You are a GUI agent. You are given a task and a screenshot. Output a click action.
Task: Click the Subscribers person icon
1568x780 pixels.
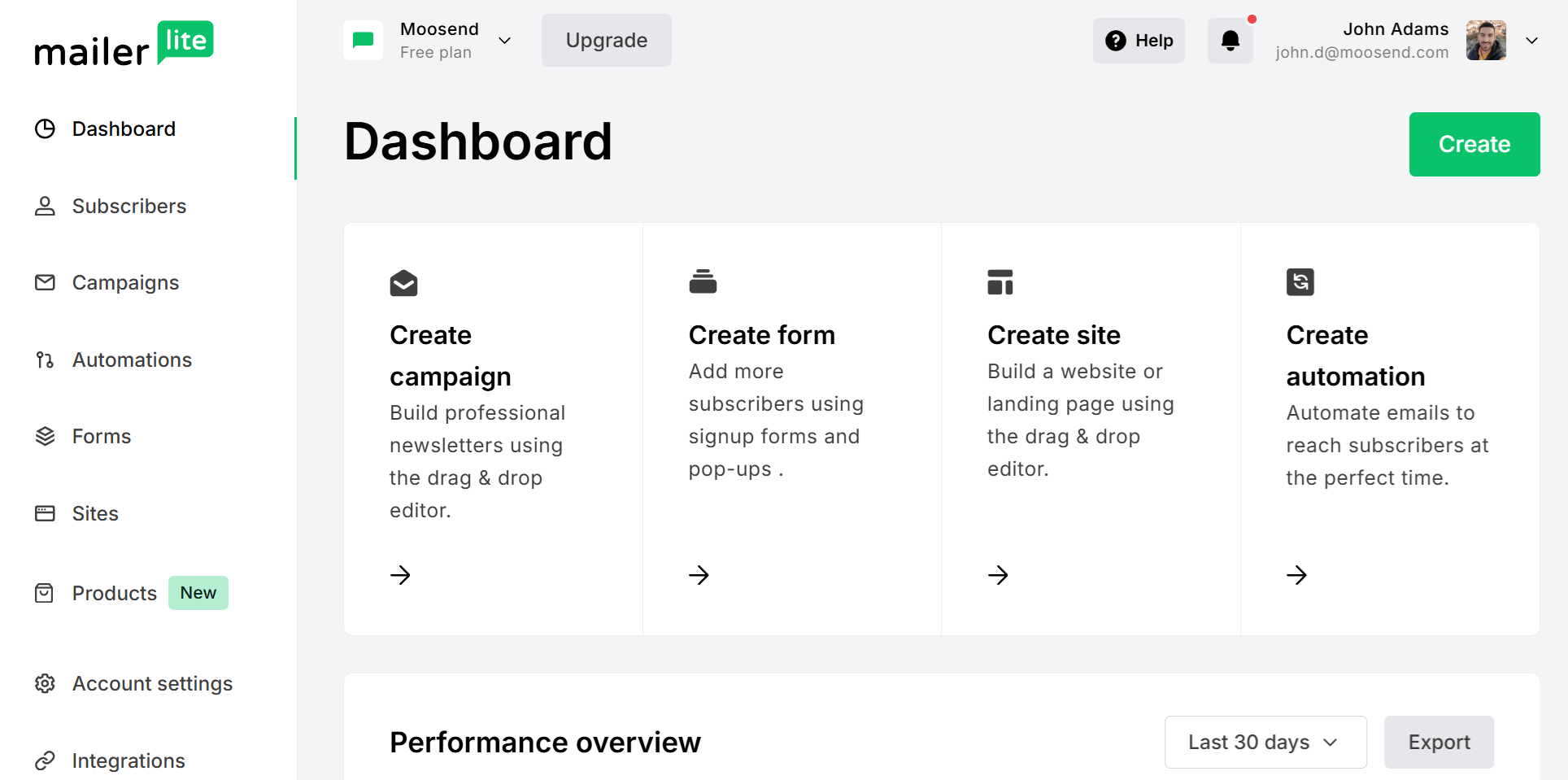45,206
